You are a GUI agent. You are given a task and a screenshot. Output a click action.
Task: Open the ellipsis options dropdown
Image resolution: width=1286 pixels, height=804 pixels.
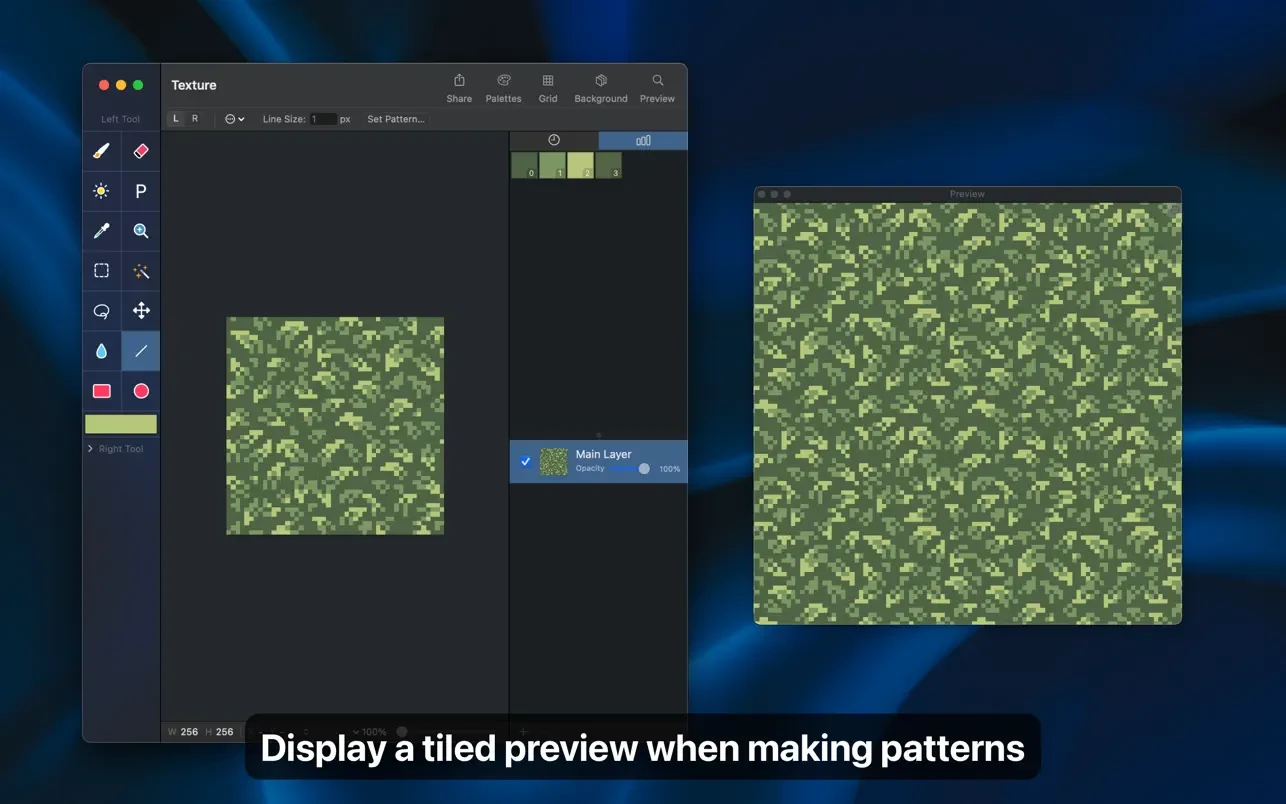(x=234, y=119)
